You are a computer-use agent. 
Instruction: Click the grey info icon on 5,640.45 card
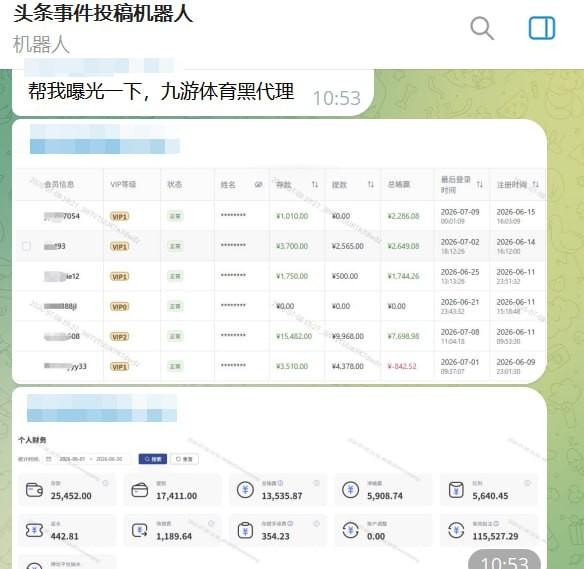527,483
